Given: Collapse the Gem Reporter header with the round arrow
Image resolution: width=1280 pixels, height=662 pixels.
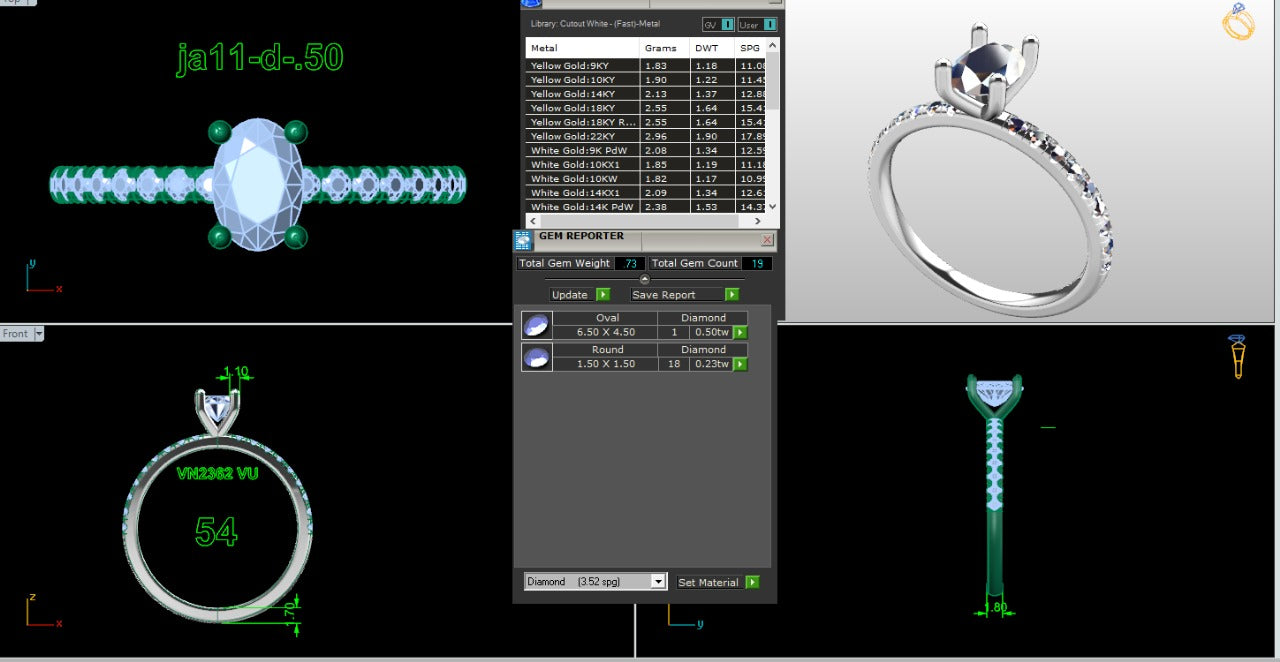Looking at the screenshot, I should click(644, 279).
